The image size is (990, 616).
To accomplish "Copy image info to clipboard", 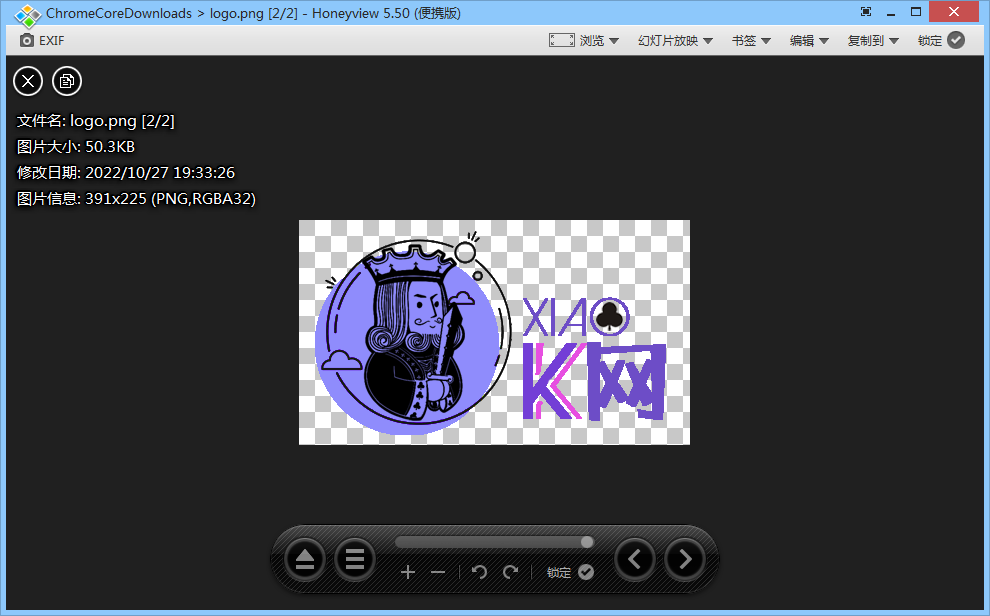I will pyautogui.click(x=67, y=81).
